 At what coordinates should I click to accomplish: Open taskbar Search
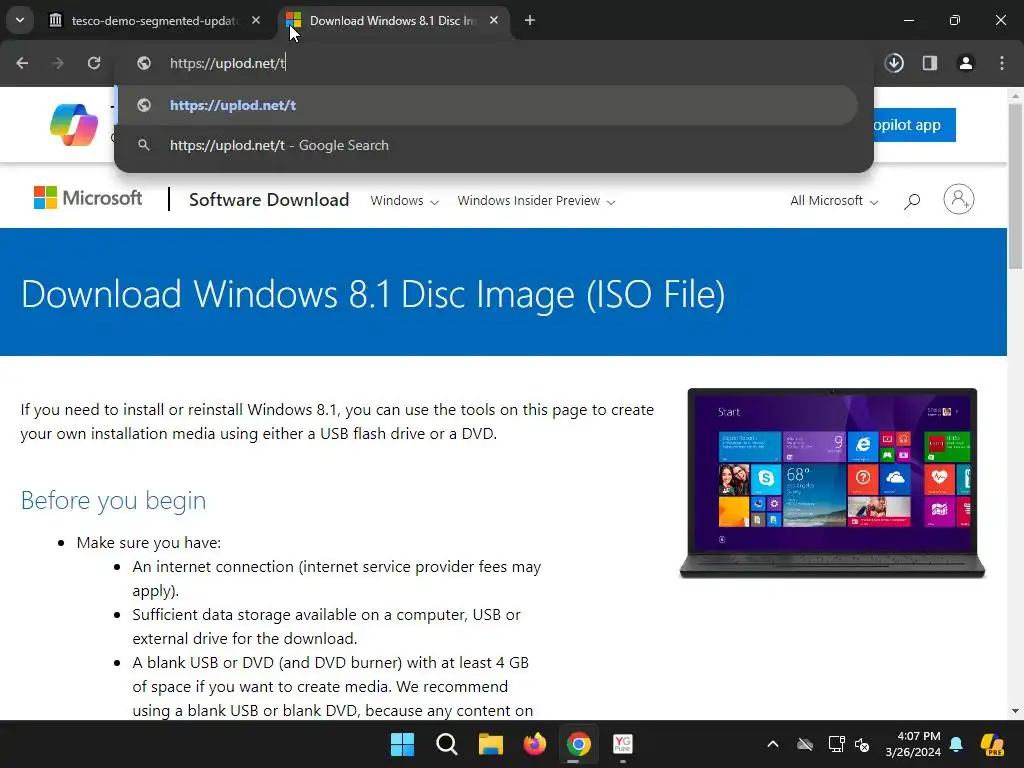pyautogui.click(x=447, y=744)
